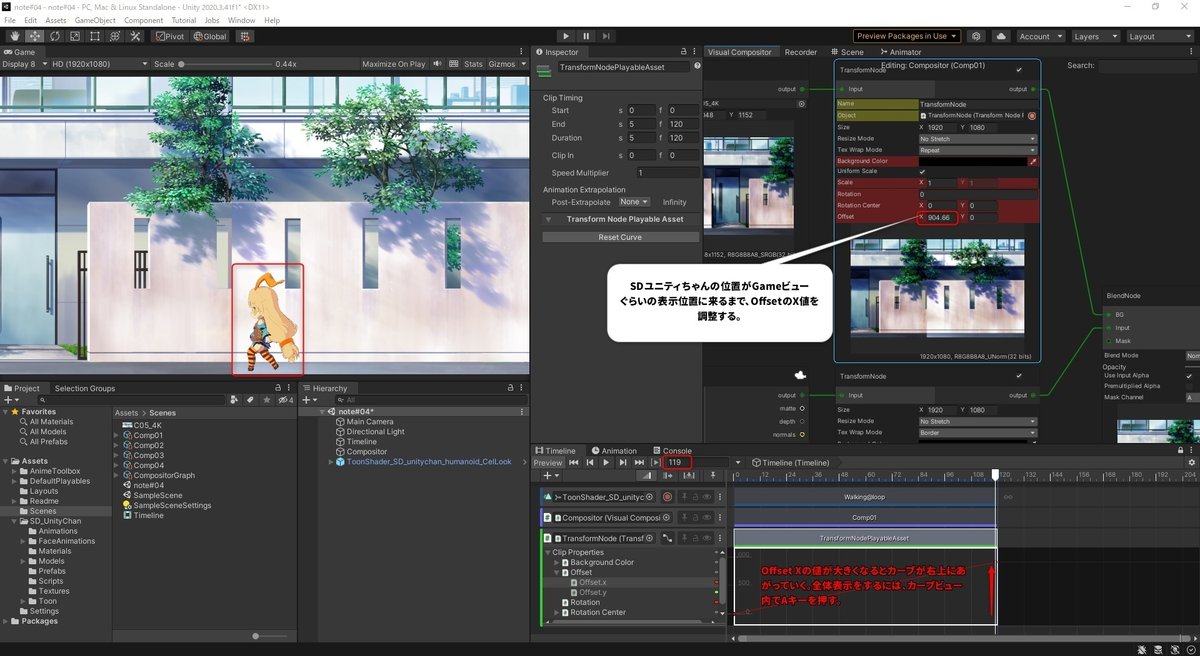Image resolution: width=1200 pixels, height=656 pixels.
Task: Step to previous frame in Timeline
Action: click(590, 462)
